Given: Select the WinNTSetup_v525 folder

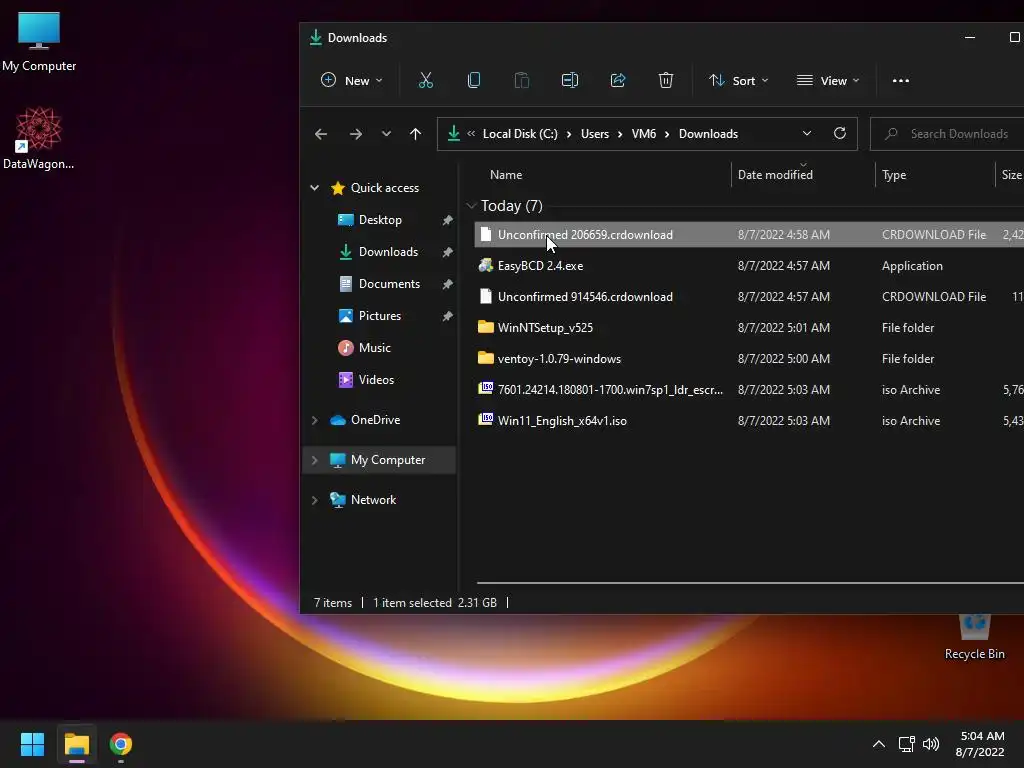Looking at the screenshot, I should [749, 328].
